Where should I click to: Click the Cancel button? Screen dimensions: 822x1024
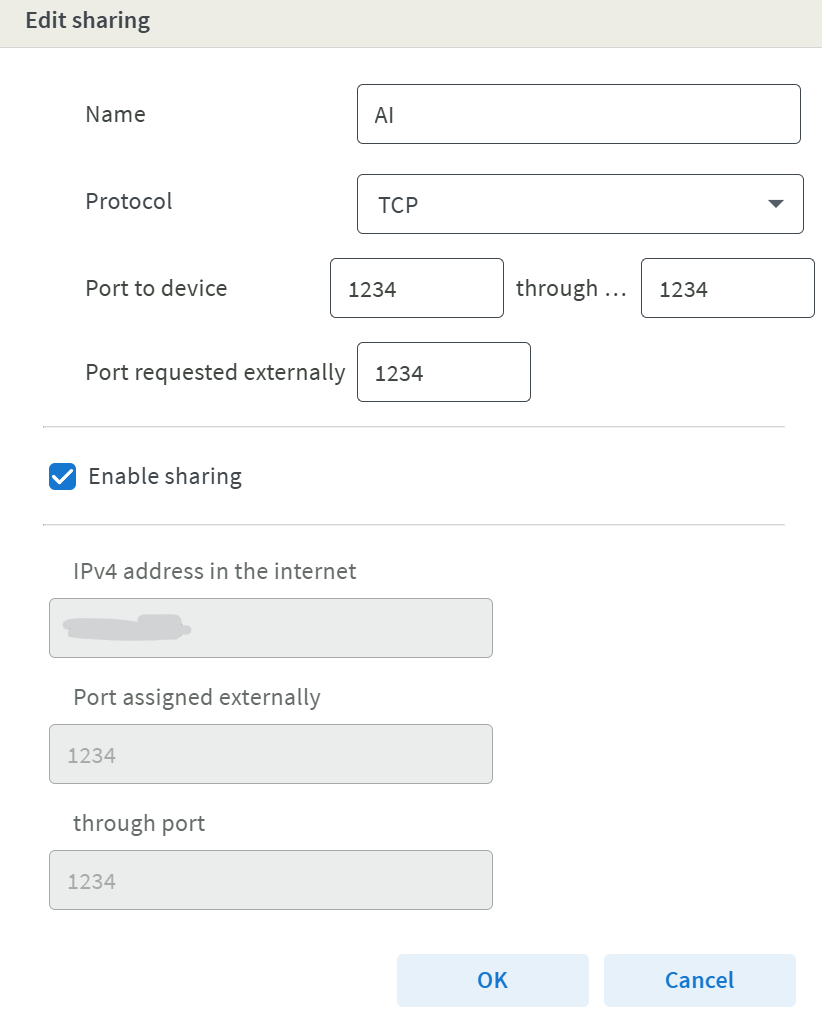tap(699, 980)
